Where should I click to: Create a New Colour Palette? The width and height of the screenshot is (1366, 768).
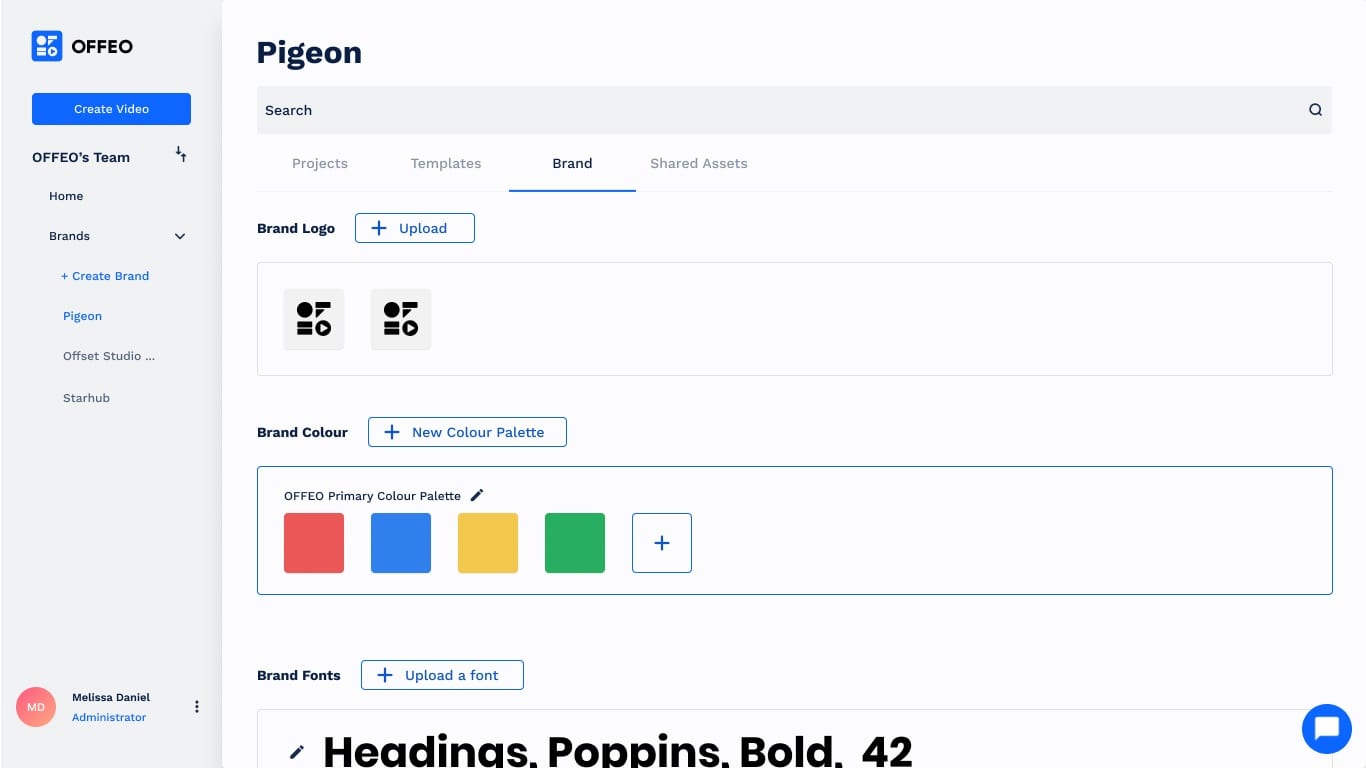pyautogui.click(x=467, y=432)
